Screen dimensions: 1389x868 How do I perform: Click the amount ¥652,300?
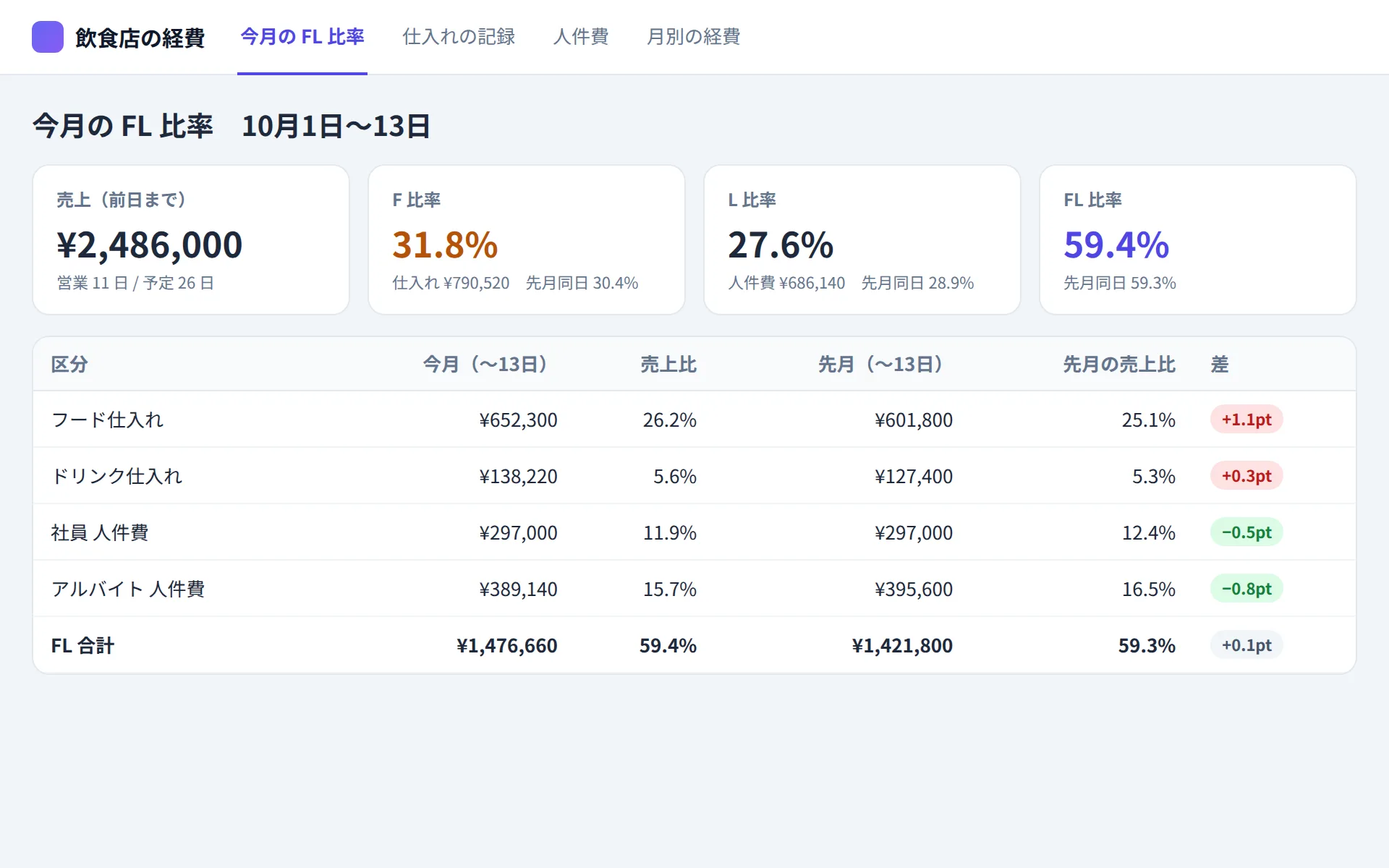point(518,420)
